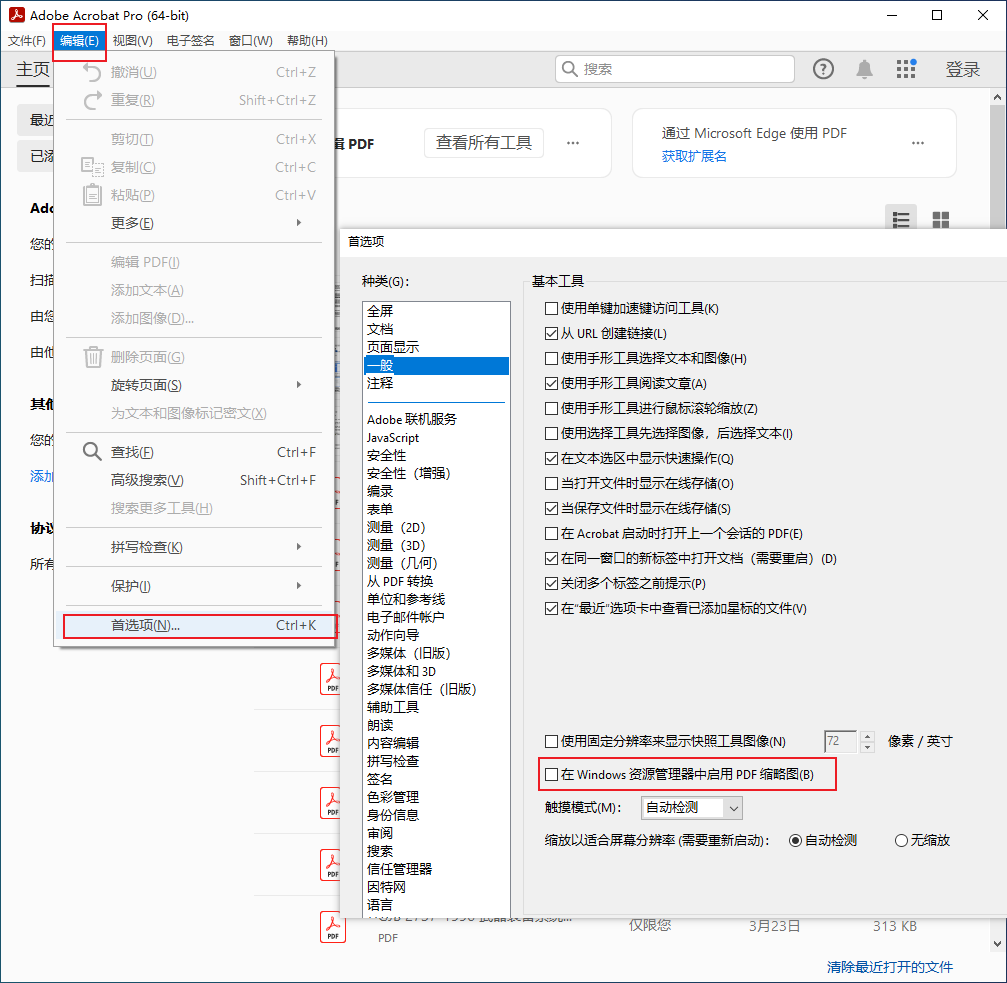Select 注释 category

tap(436, 383)
